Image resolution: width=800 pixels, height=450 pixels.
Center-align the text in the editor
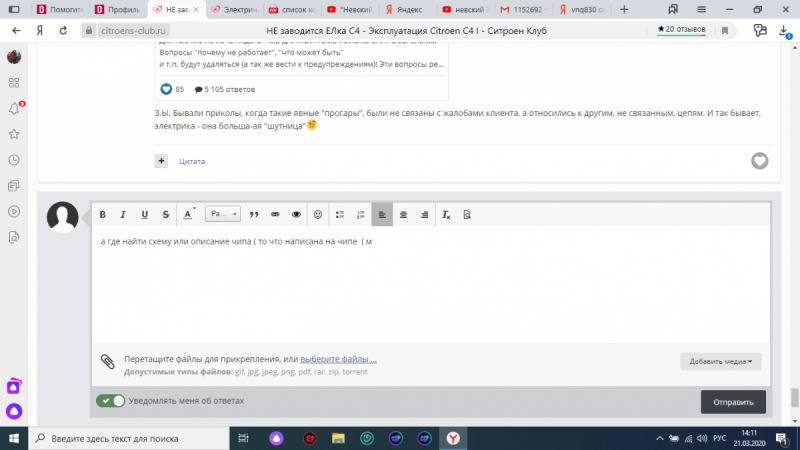click(403, 214)
